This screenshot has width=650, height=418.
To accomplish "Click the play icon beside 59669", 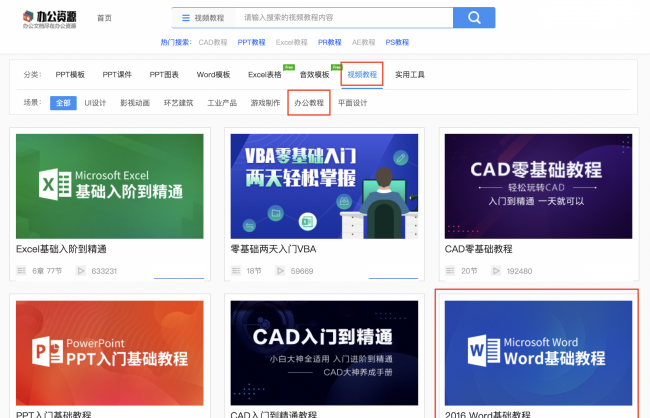I will [x=280, y=271].
